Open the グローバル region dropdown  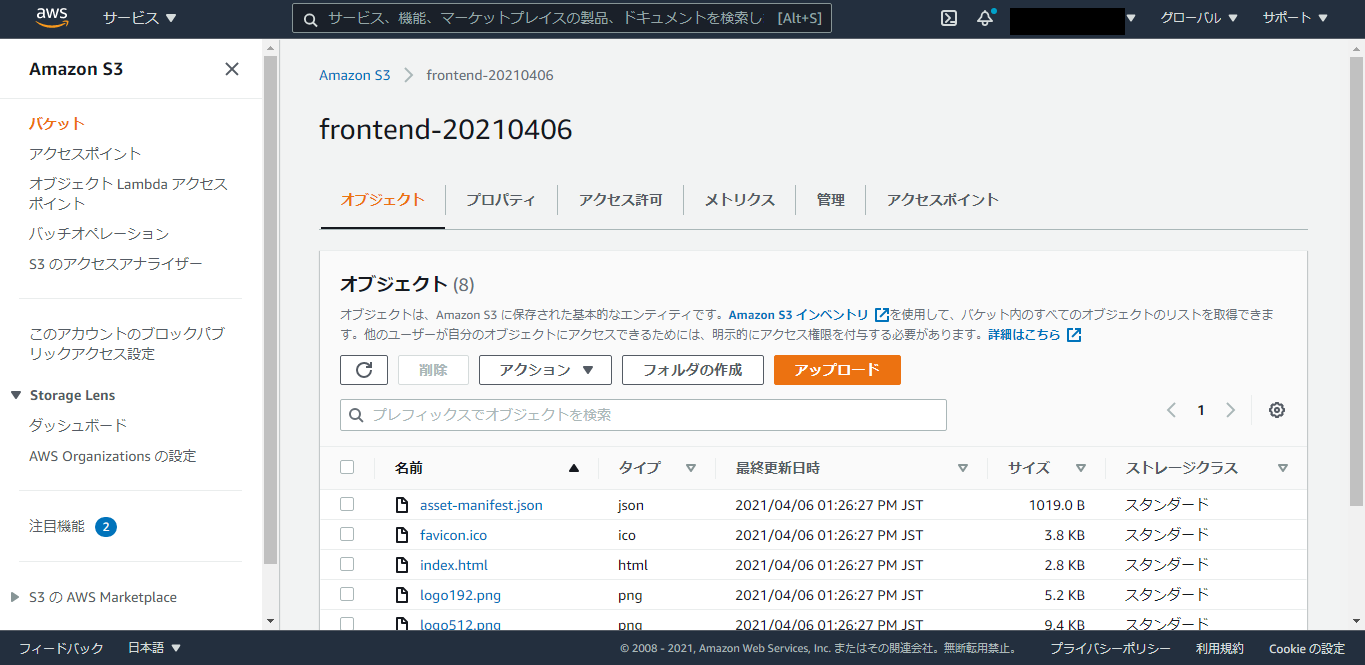(1199, 18)
